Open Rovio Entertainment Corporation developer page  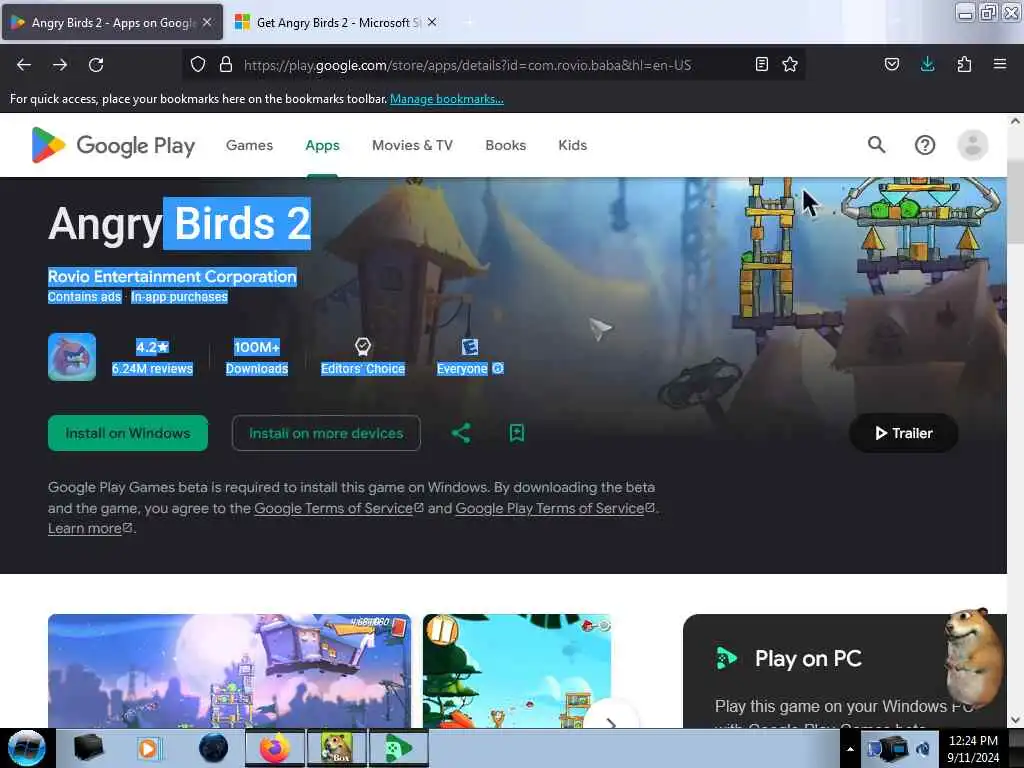point(172,276)
